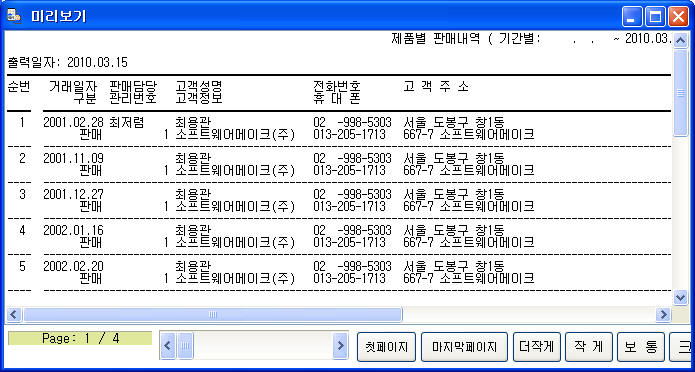Select the 보 통 zoom button
695x372 pixels.
641,347
